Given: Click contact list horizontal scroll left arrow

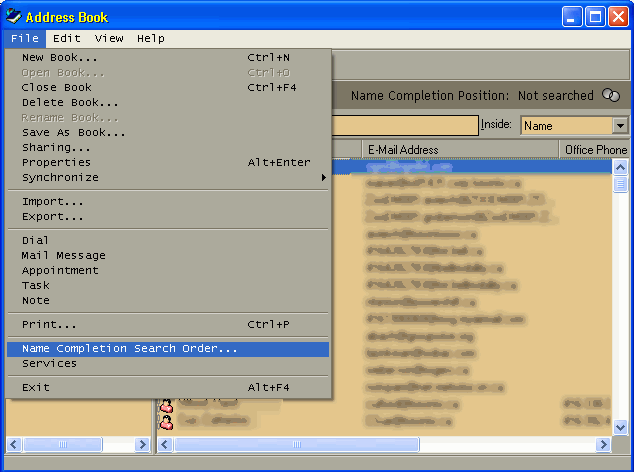Looking at the screenshot, I should click(x=165, y=444).
